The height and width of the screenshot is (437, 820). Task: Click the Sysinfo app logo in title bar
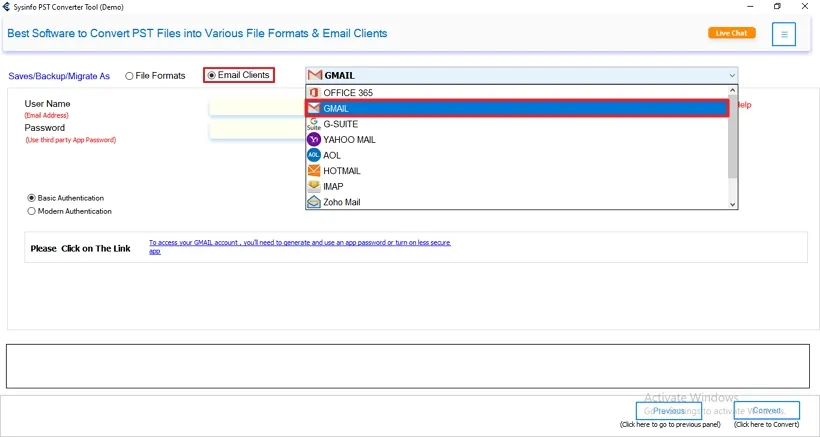click(6, 7)
